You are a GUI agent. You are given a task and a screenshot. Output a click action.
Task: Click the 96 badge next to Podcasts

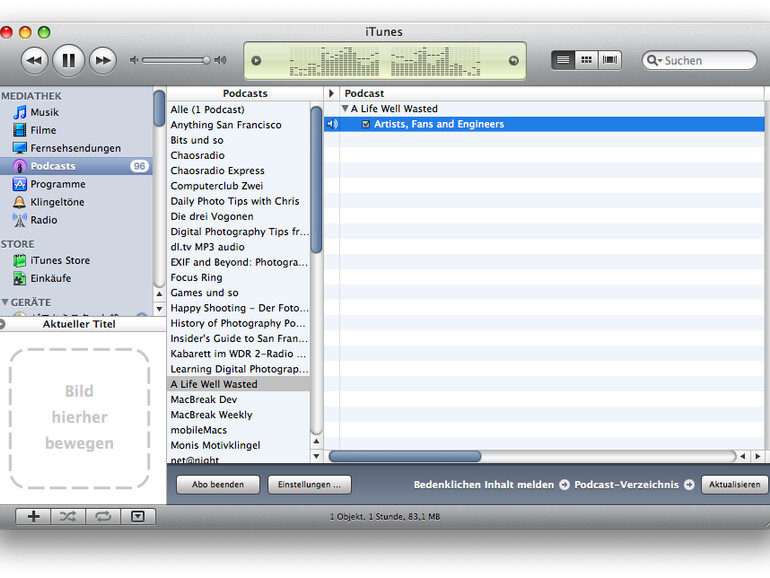point(139,166)
